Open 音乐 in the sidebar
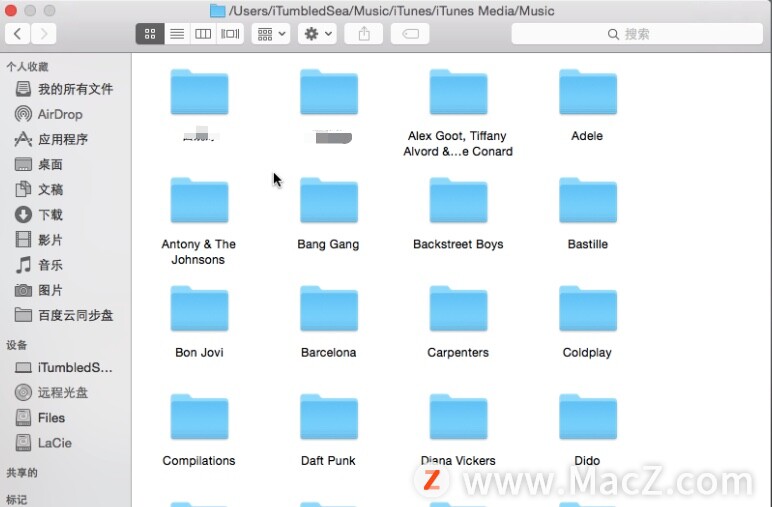This screenshot has width=772, height=507. pyautogui.click(x=38, y=265)
